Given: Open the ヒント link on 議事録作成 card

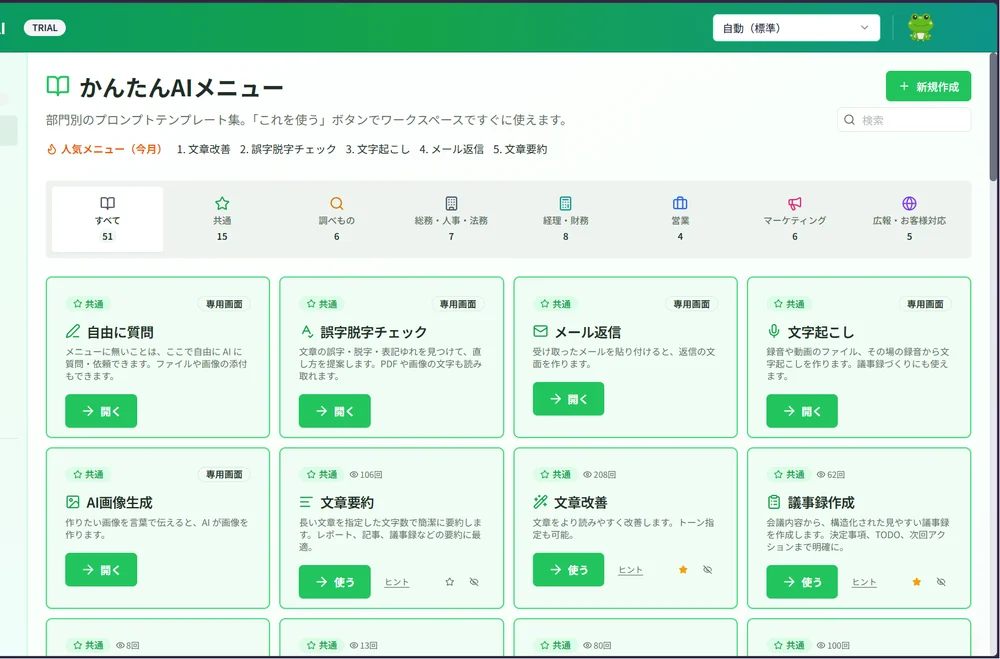Looking at the screenshot, I should click(864, 582).
